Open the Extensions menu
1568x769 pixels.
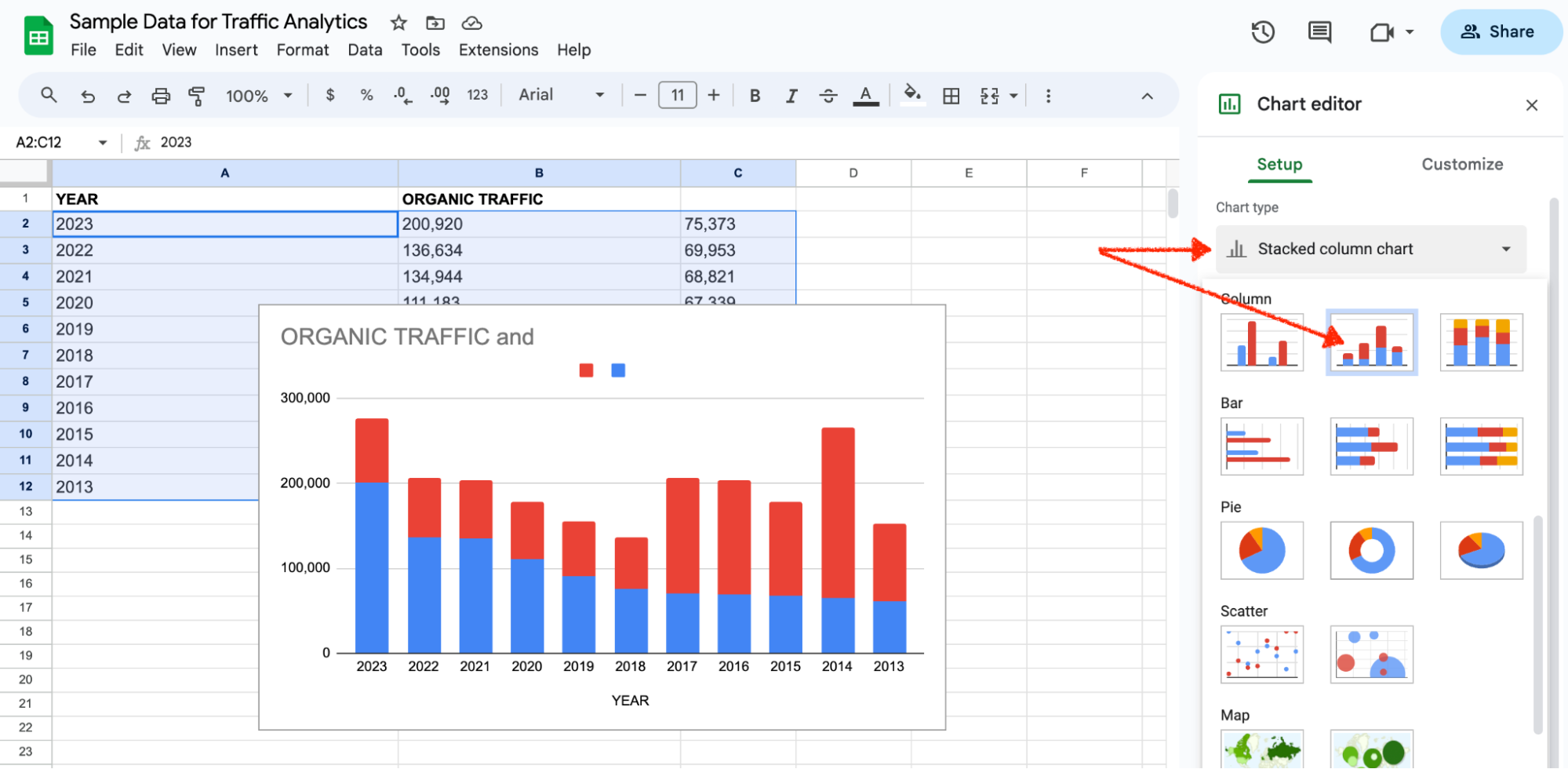[x=498, y=49]
